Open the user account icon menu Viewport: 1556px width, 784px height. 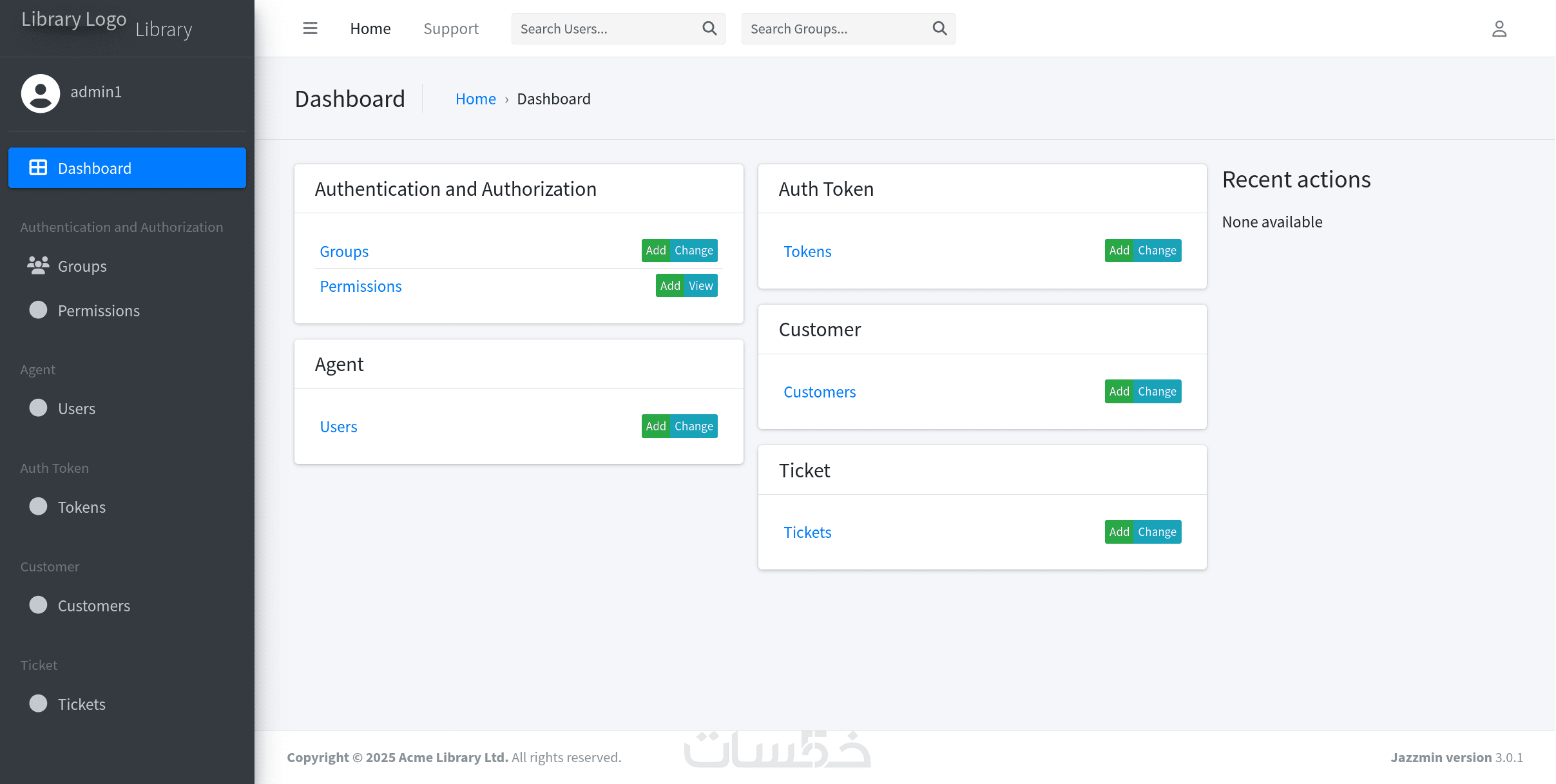tap(1499, 28)
